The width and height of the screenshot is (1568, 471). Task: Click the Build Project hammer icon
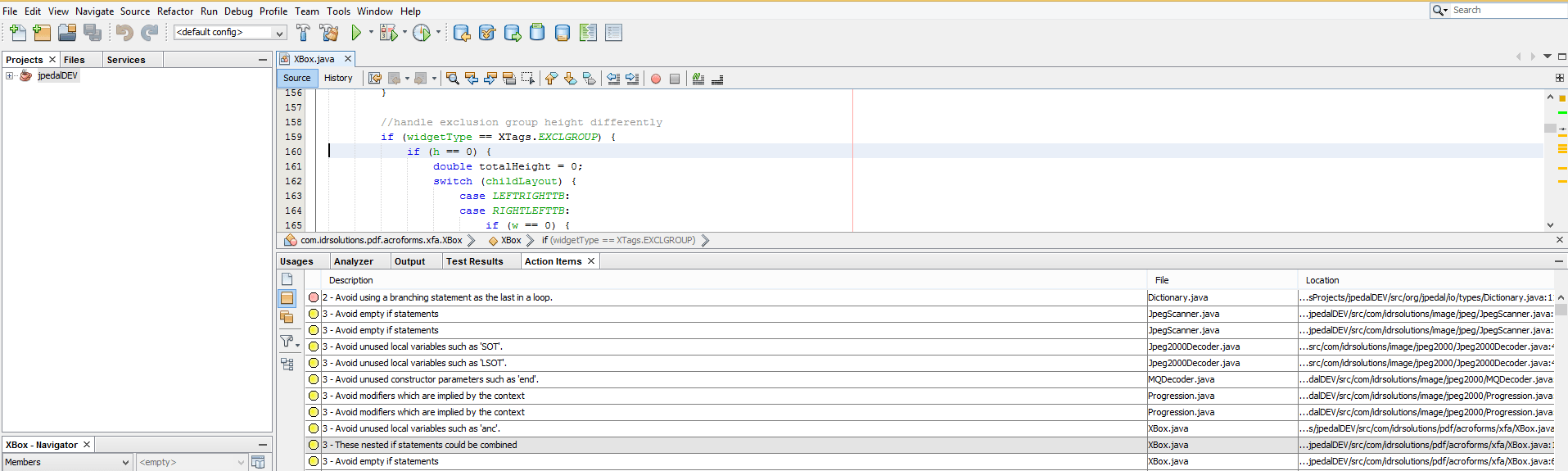tap(304, 33)
